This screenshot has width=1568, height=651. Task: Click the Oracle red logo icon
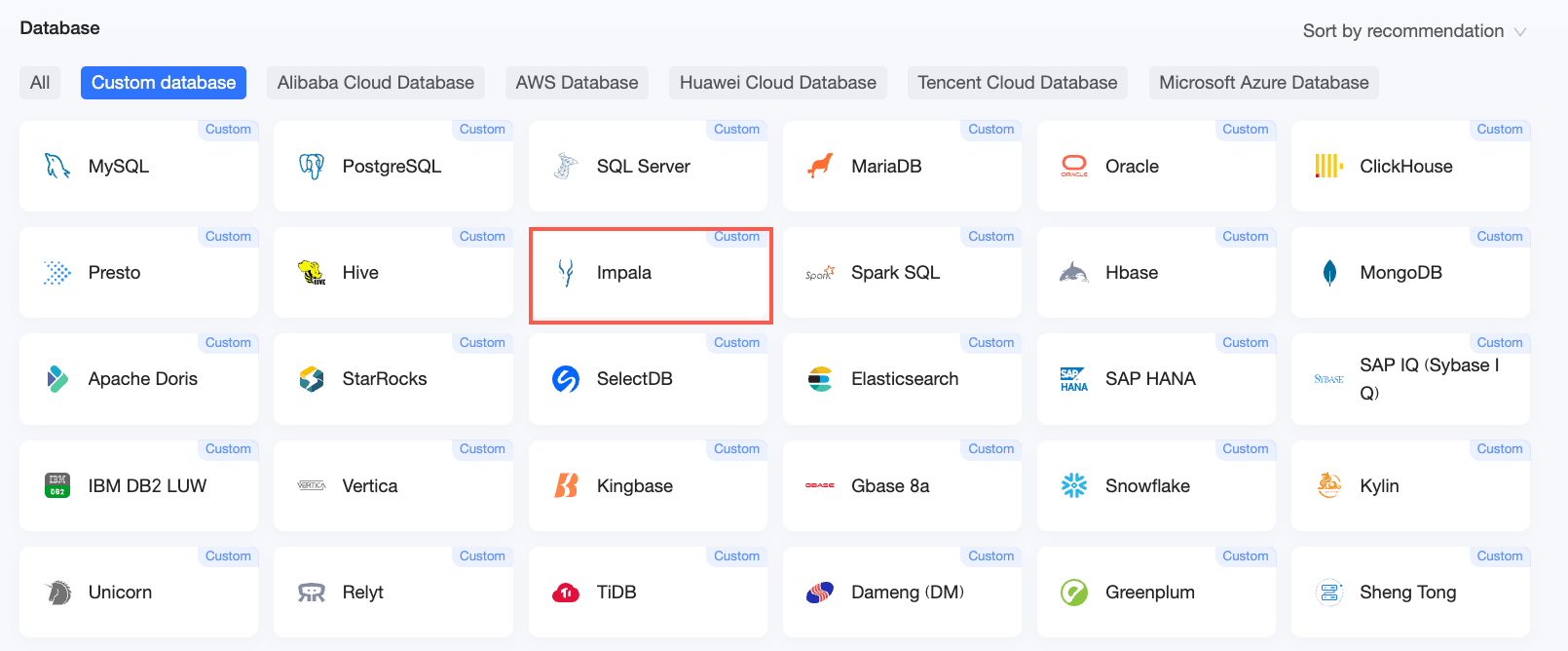[1074, 167]
